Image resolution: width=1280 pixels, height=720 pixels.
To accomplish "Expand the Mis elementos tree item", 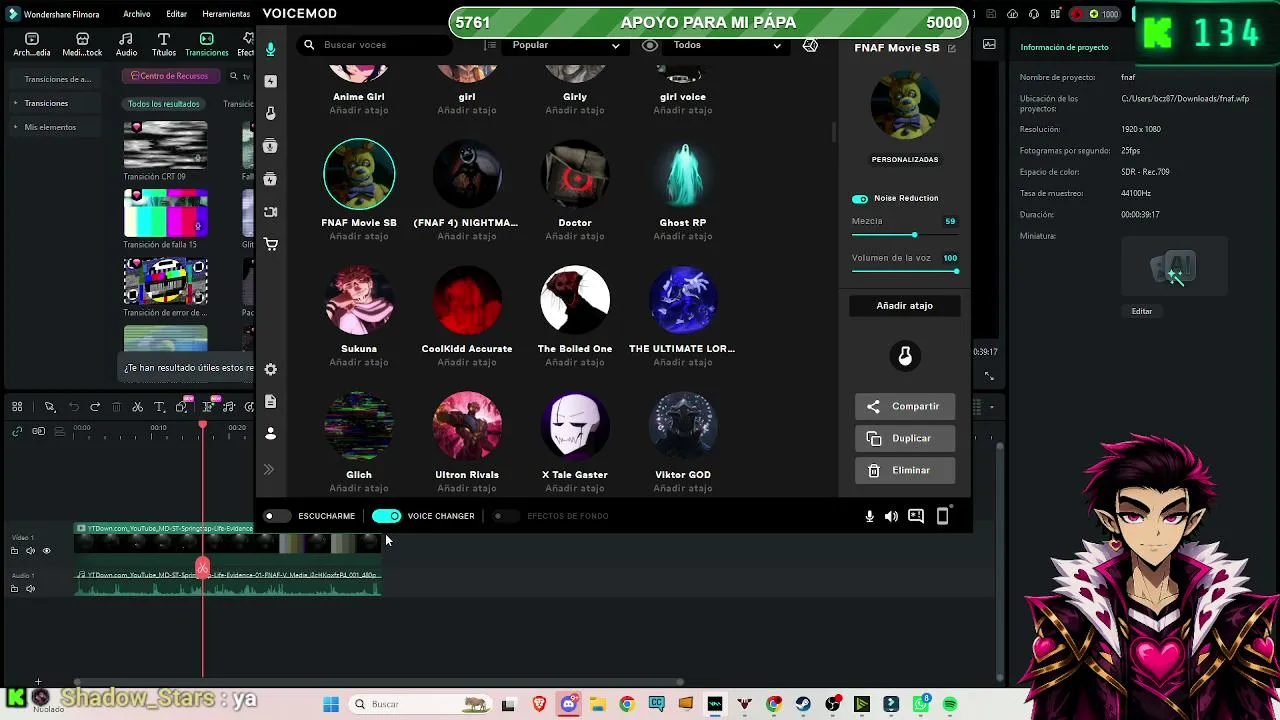I will point(16,127).
